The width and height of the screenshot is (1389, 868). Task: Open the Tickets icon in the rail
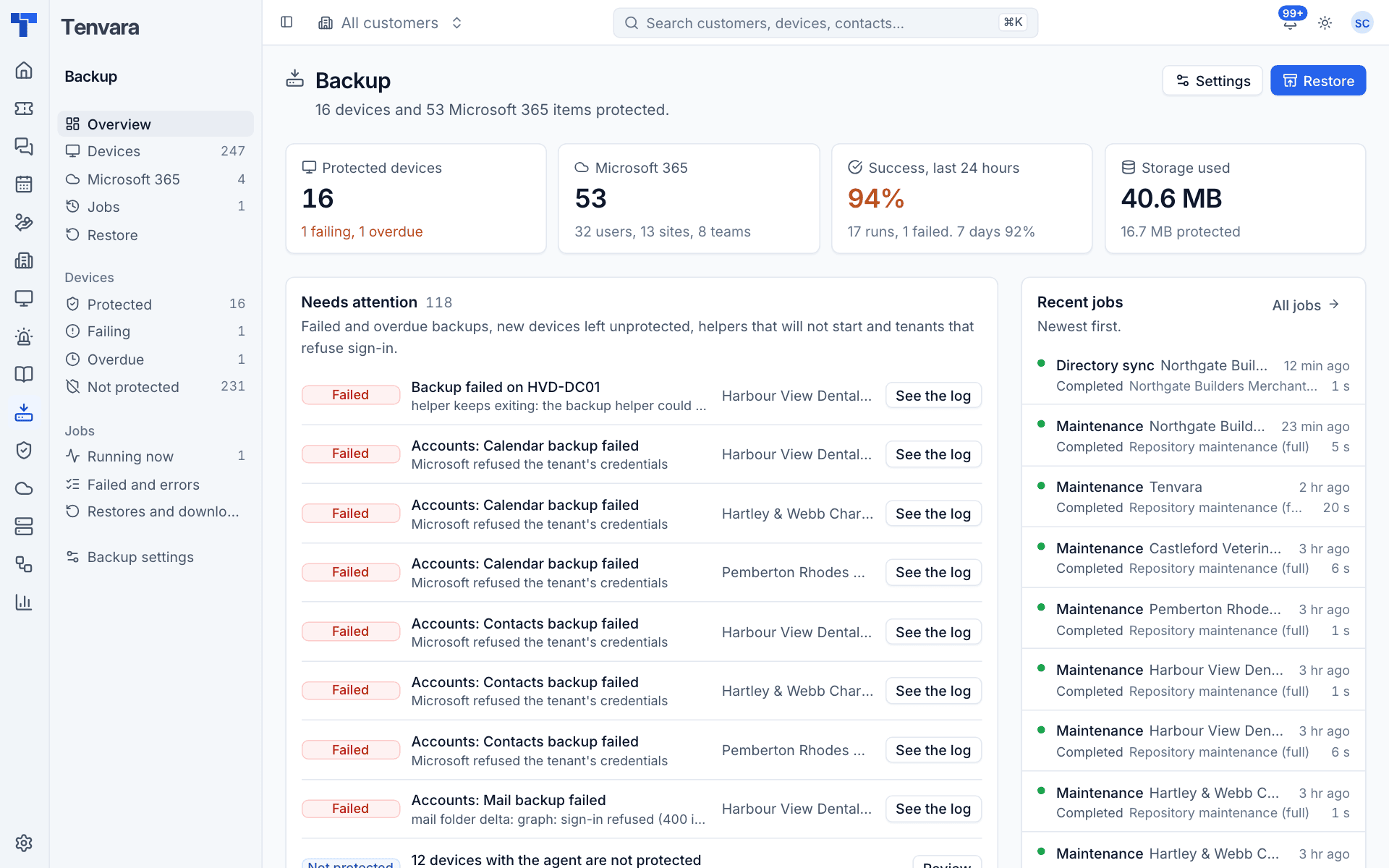[24, 109]
